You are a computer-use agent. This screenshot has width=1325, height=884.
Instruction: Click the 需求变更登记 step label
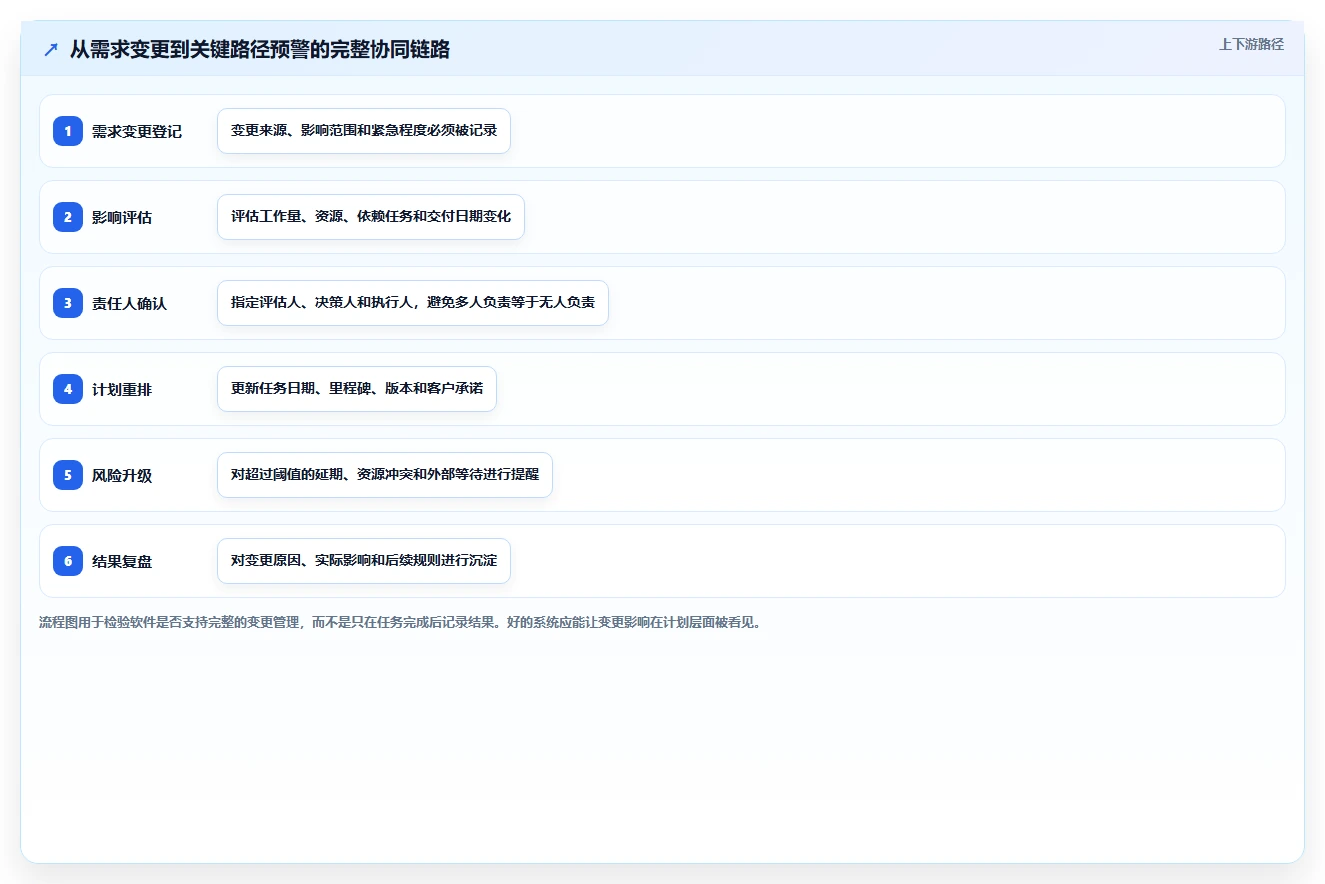coord(137,131)
